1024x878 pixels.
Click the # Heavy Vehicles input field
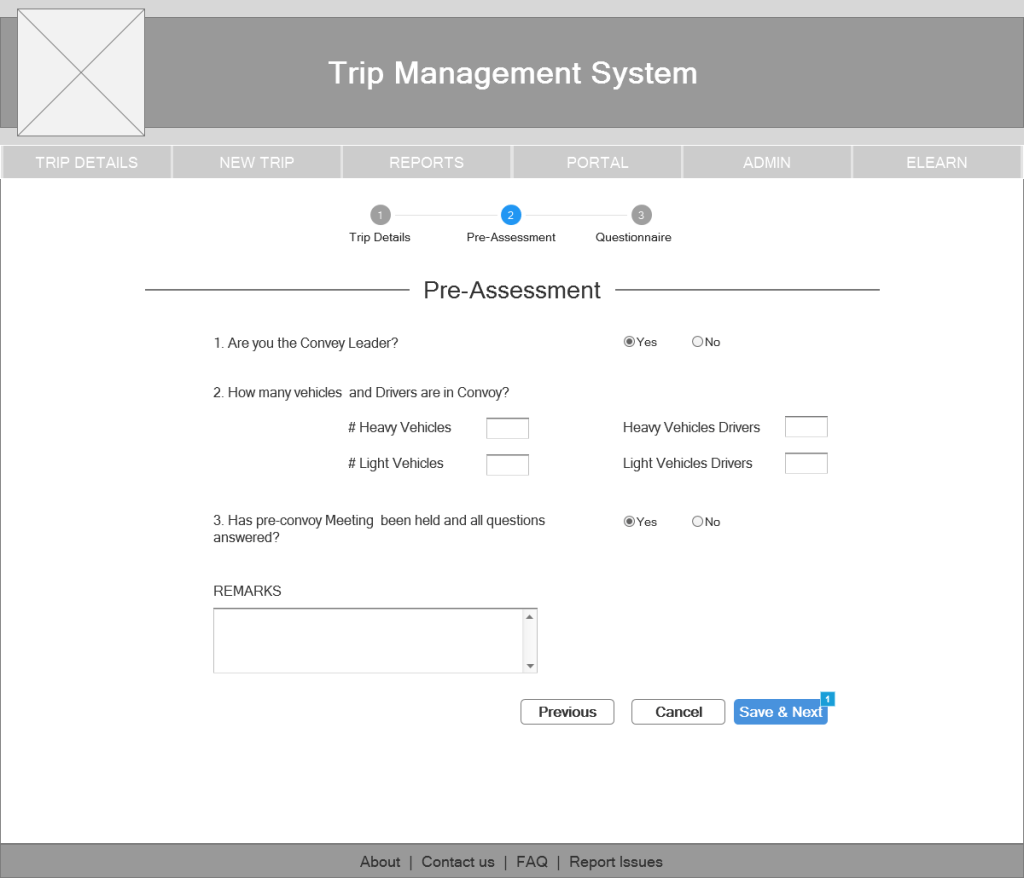pyautogui.click(x=507, y=428)
